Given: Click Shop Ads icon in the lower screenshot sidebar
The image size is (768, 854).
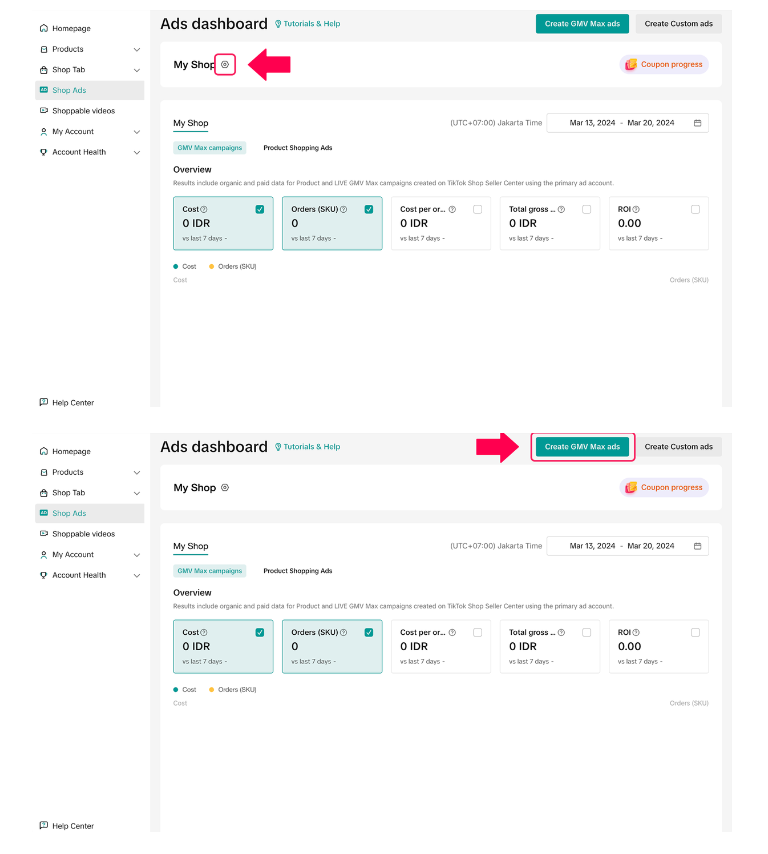Looking at the screenshot, I should tap(43, 513).
